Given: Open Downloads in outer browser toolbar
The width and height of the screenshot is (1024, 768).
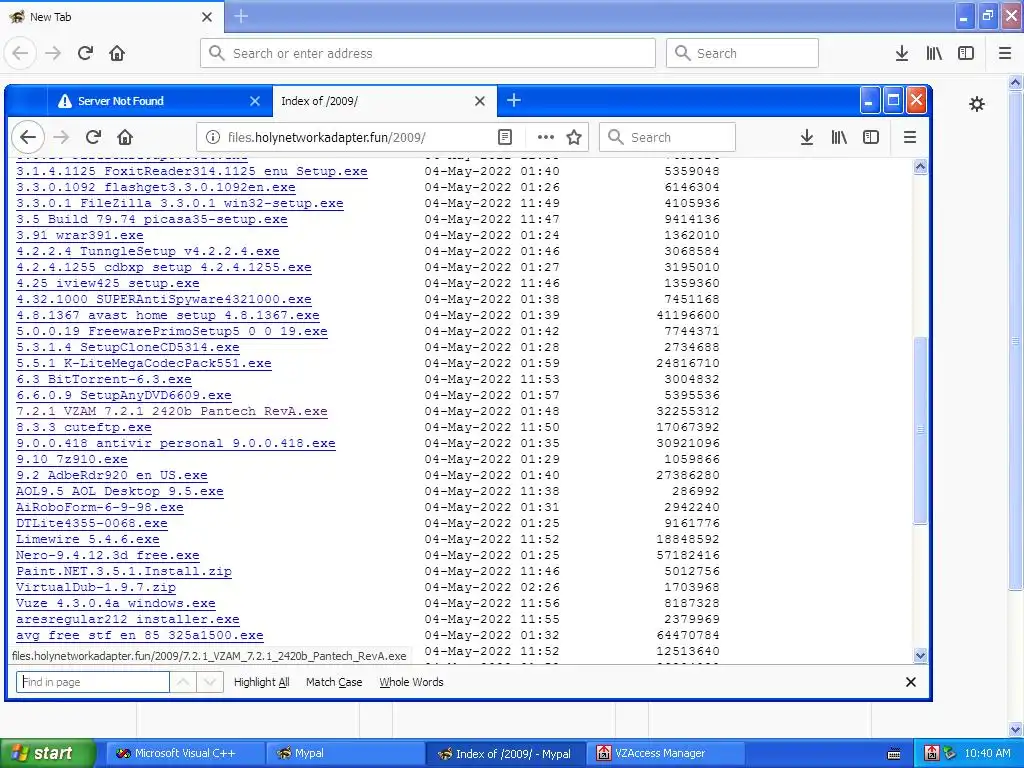Looking at the screenshot, I should 902,53.
